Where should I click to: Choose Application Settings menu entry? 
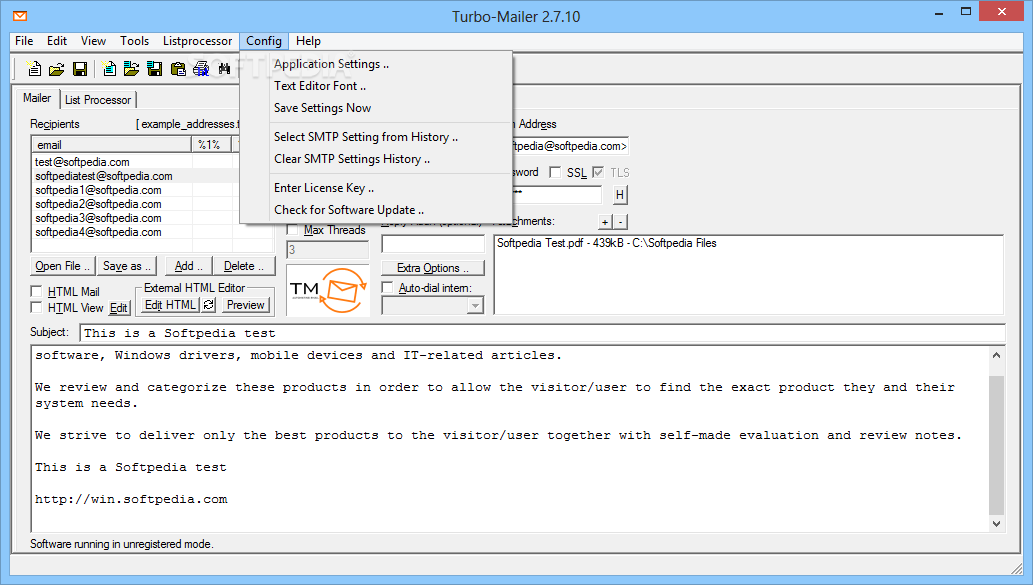coord(376,64)
